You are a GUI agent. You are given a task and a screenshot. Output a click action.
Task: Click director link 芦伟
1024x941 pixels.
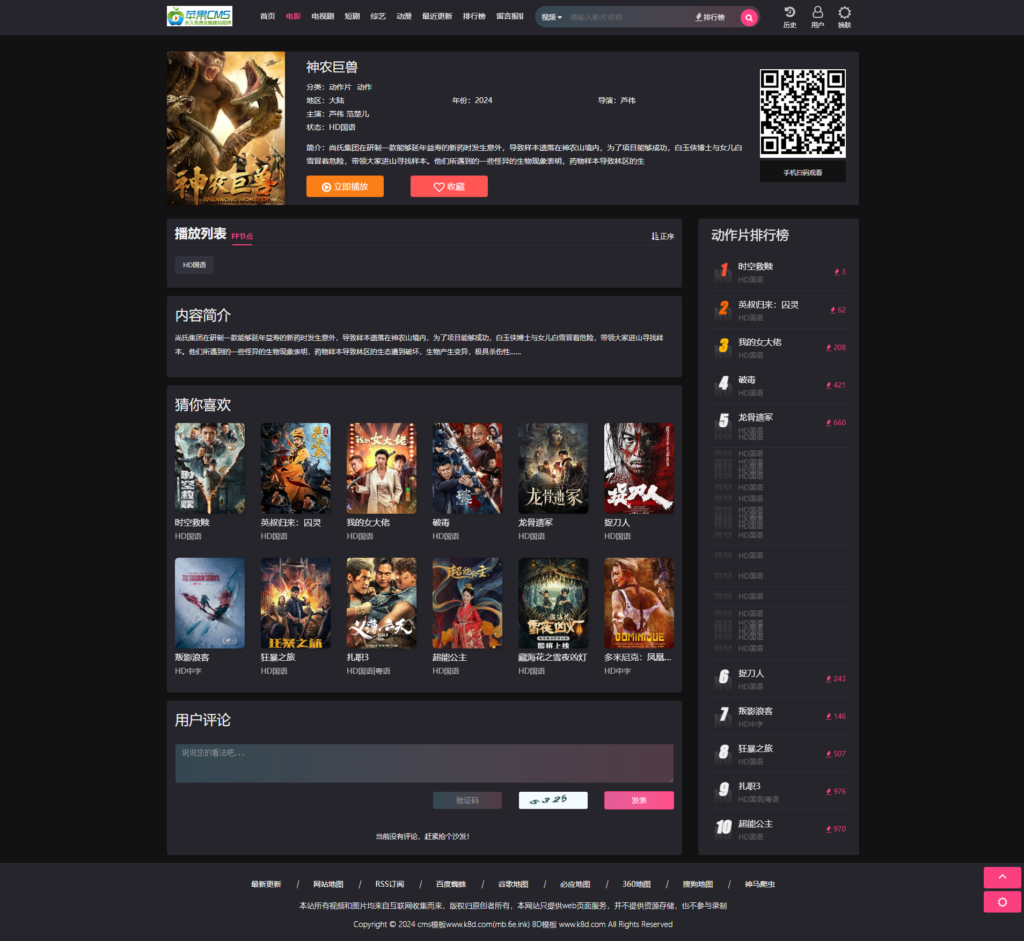628,101
